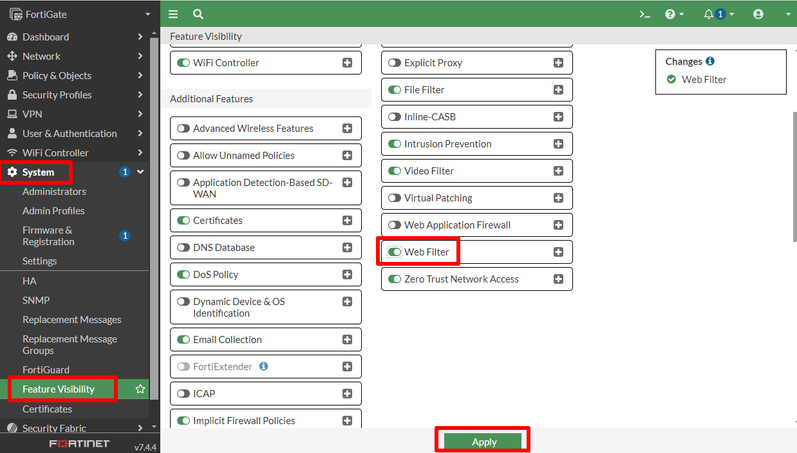Open HA settings in sidebar
The image size is (797, 453).
(x=29, y=281)
